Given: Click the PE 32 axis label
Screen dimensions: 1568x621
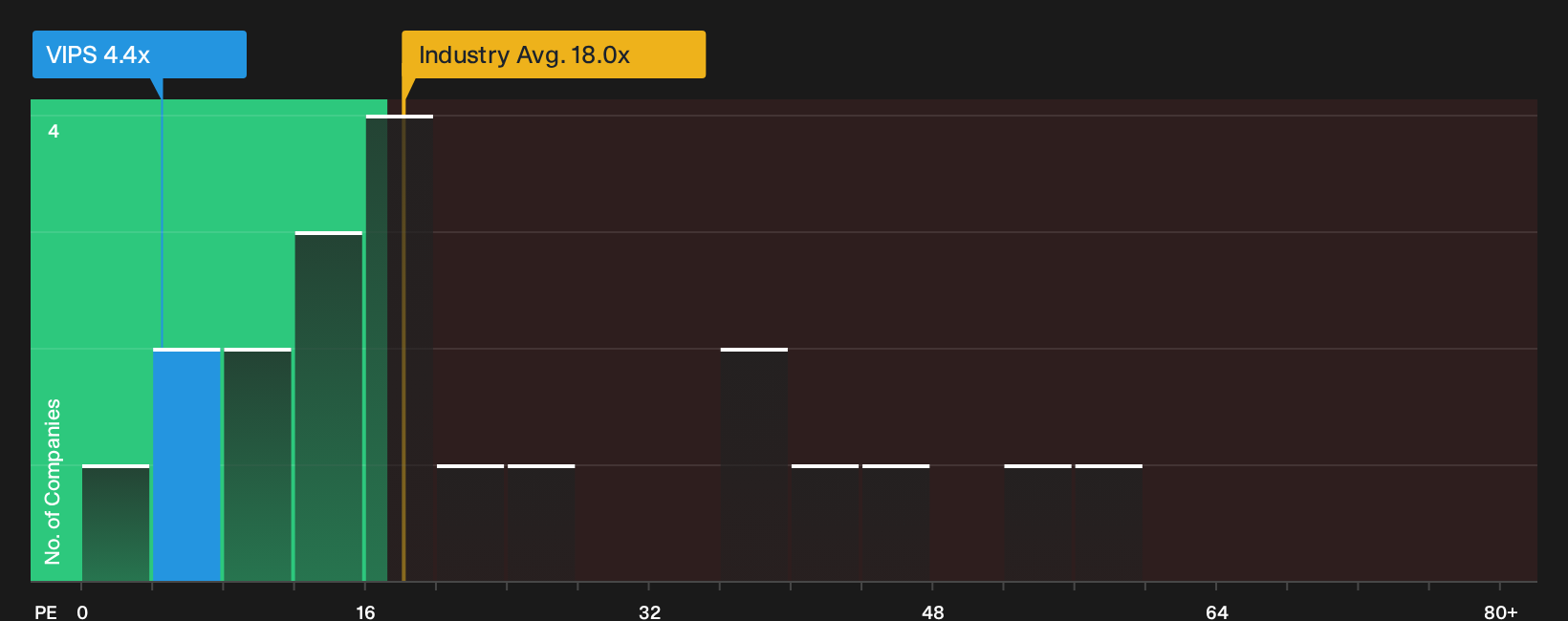Looking at the screenshot, I should tap(649, 611).
